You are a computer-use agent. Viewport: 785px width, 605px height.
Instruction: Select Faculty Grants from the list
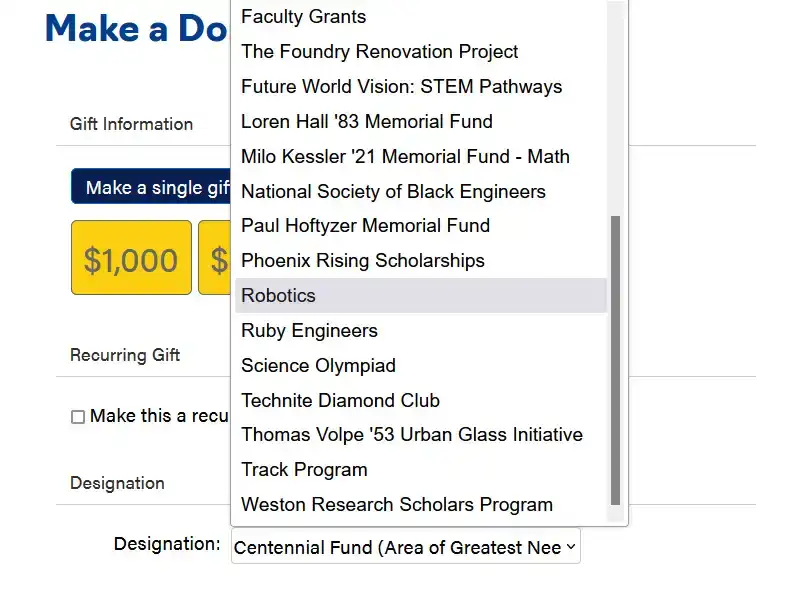304,17
